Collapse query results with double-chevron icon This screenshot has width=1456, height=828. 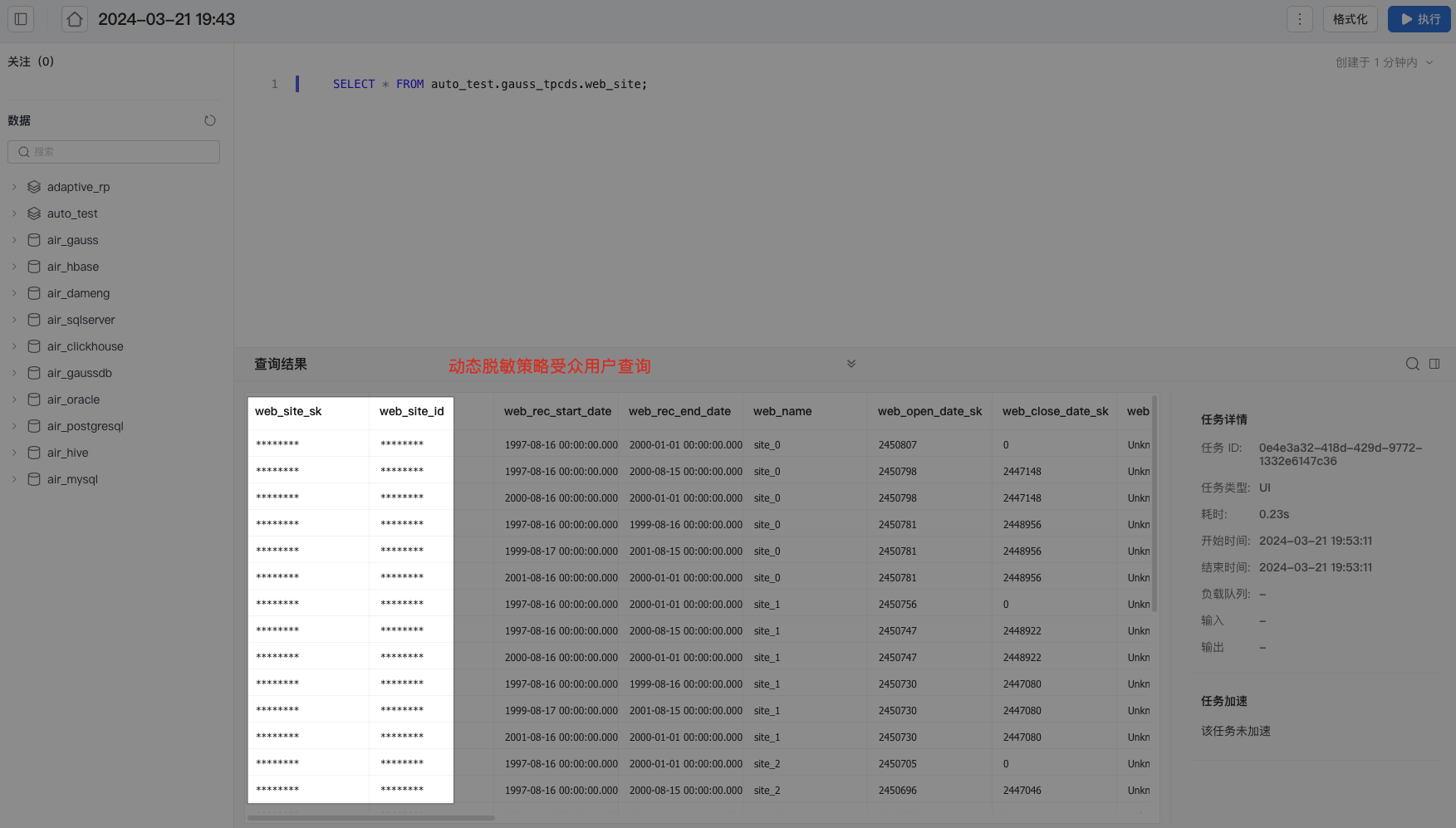coord(851,364)
